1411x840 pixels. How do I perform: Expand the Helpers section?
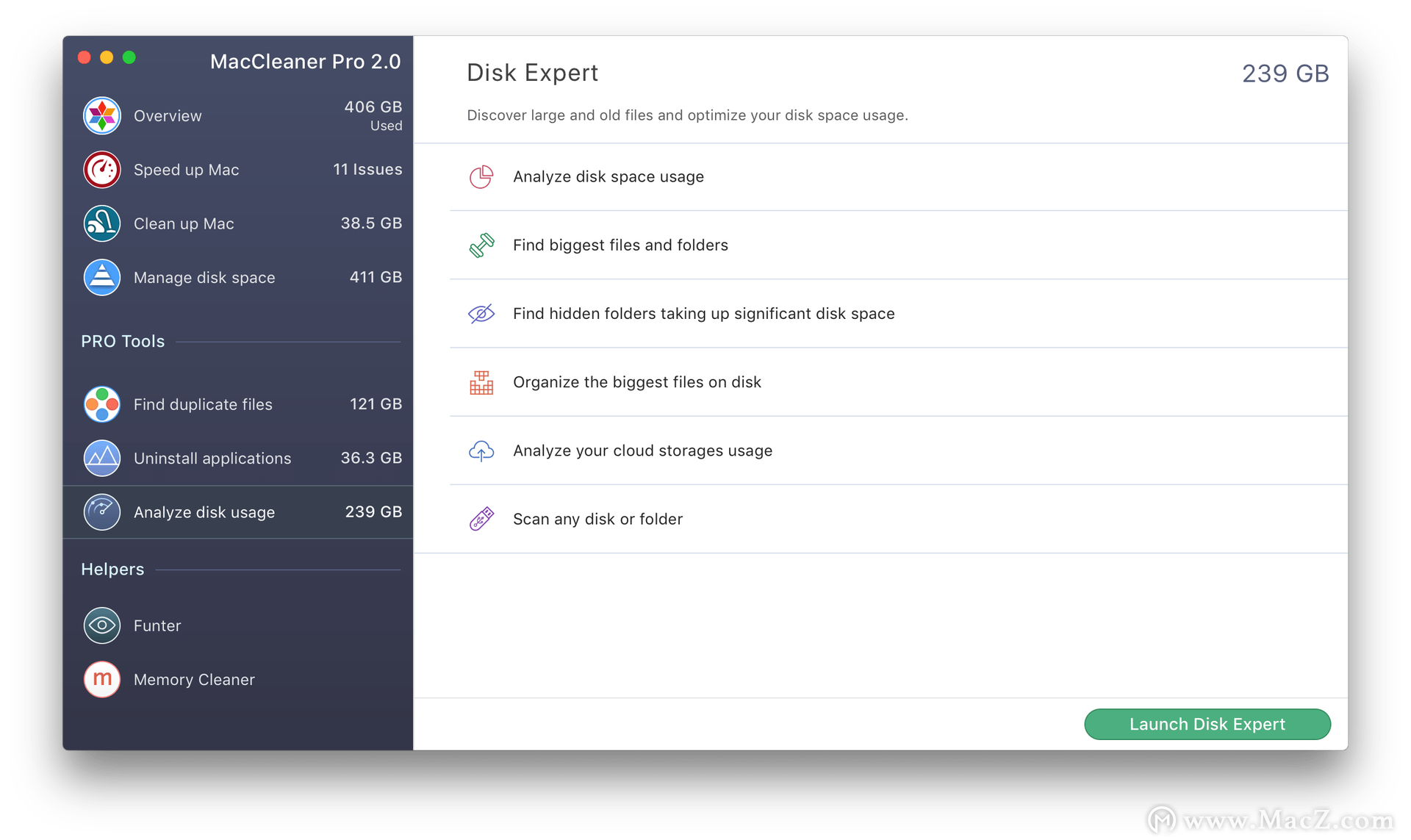112,568
